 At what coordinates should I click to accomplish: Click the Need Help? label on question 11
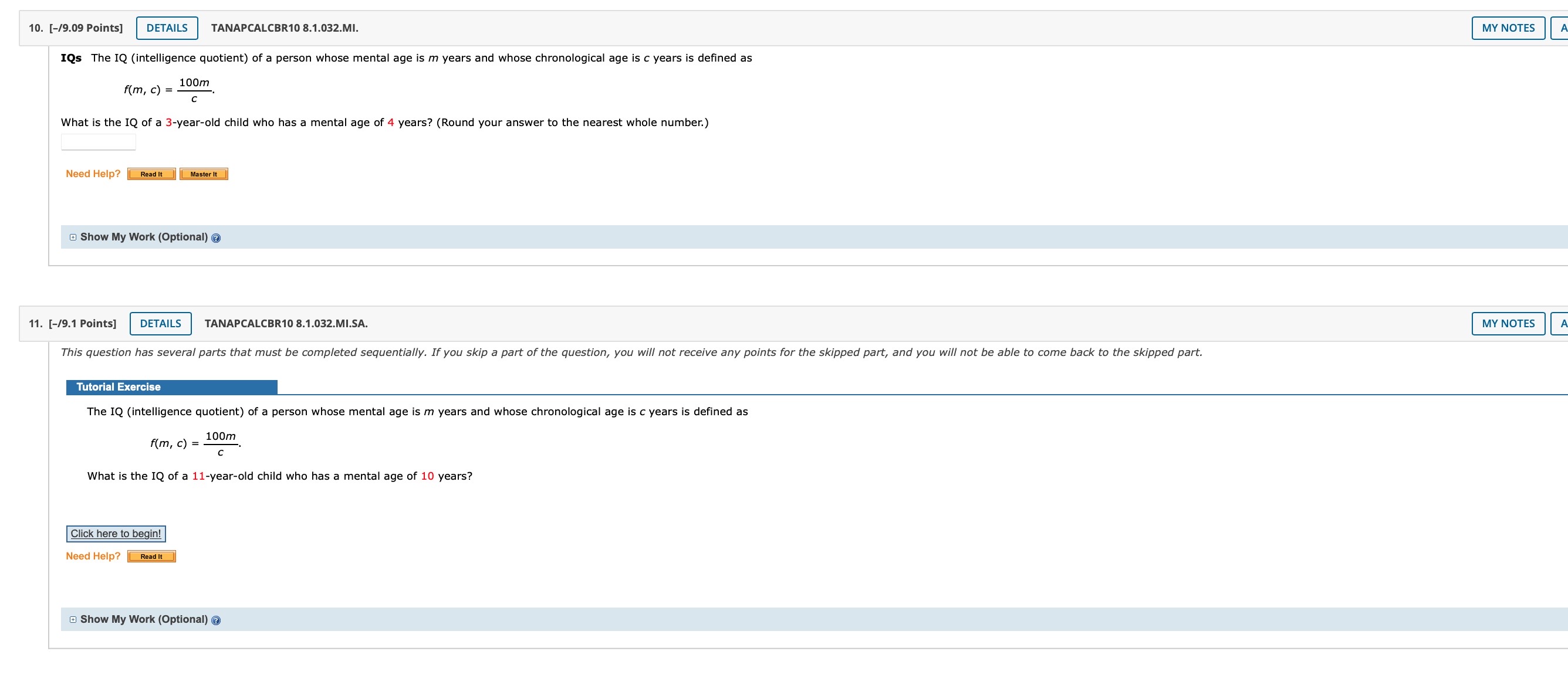click(x=93, y=555)
